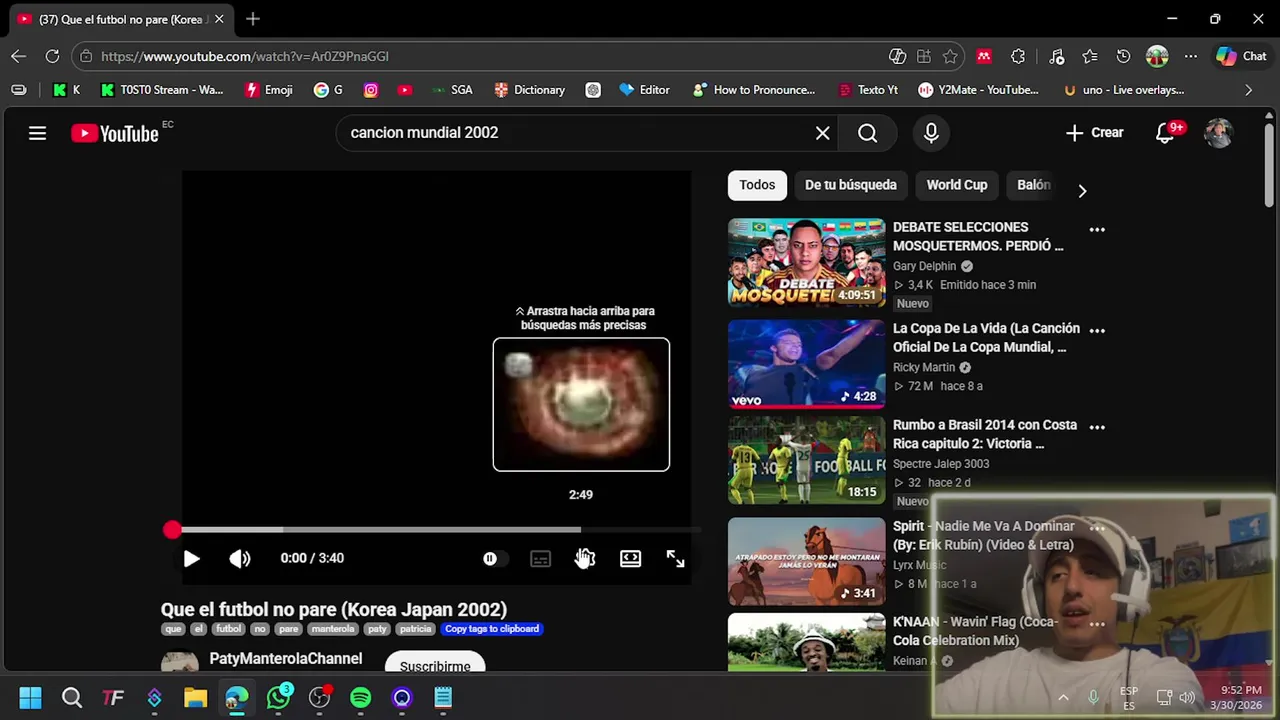Open WhatsApp from the taskbar

278,697
